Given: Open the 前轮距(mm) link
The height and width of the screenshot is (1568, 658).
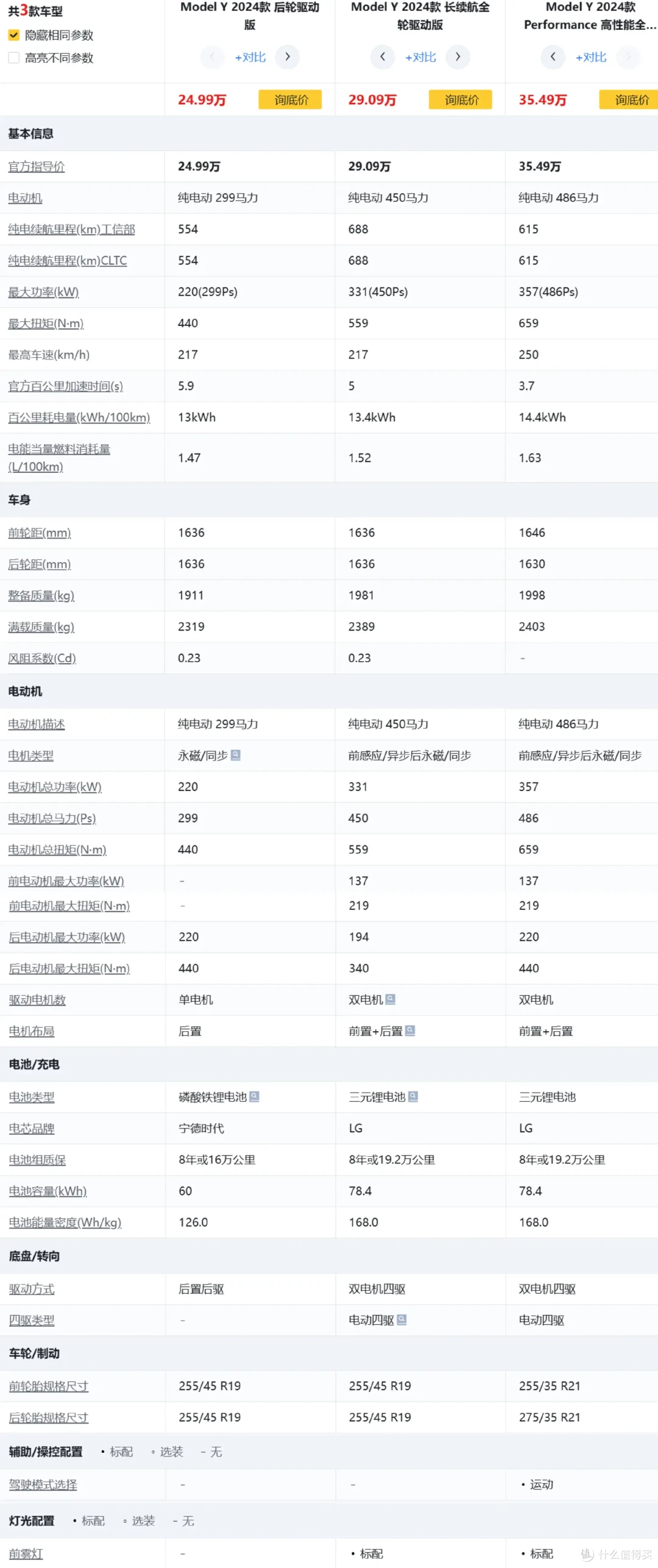Looking at the screenshot, I should pyautogui.click(x=39, y=533).
